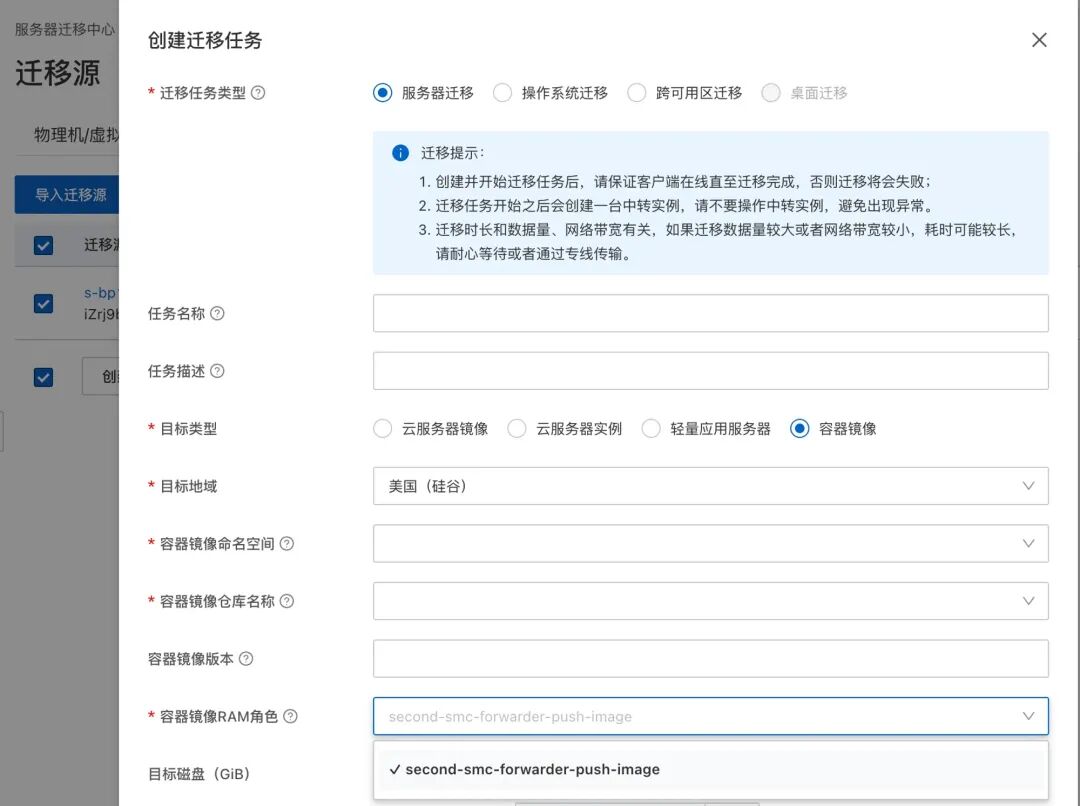1080x806 pixels.
Task: Choose 云服务器实例 target type
Action: 517,428
